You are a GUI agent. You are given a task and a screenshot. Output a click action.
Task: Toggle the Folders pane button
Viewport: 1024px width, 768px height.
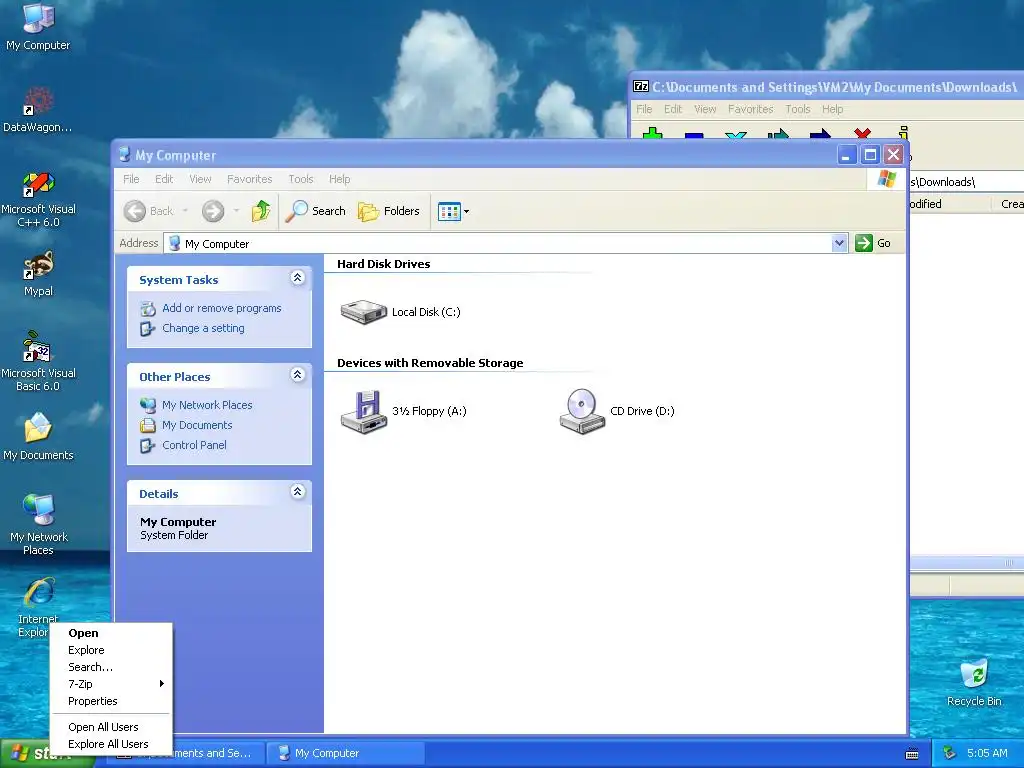(389, 211)
